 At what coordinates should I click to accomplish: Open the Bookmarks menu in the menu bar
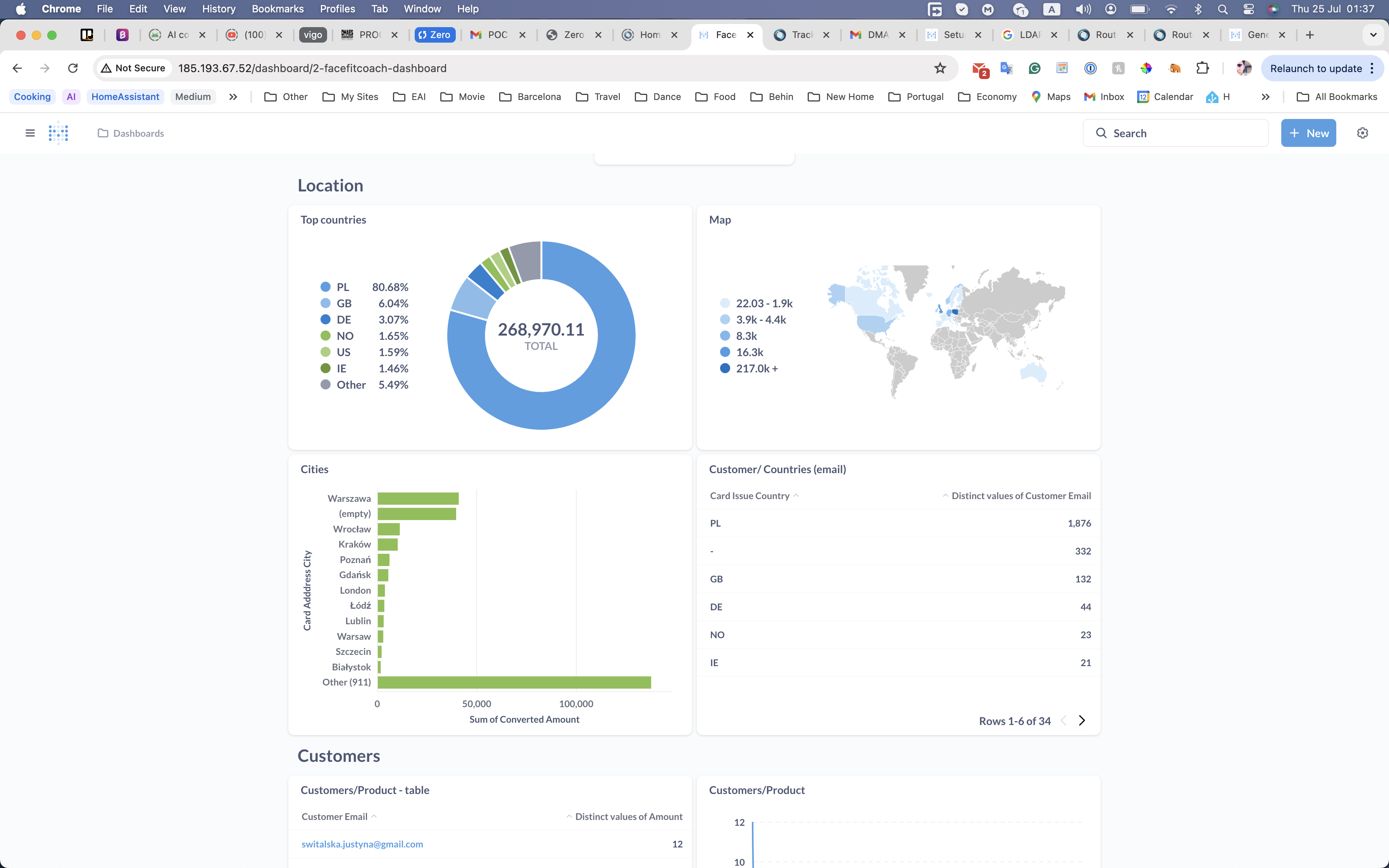277,9
